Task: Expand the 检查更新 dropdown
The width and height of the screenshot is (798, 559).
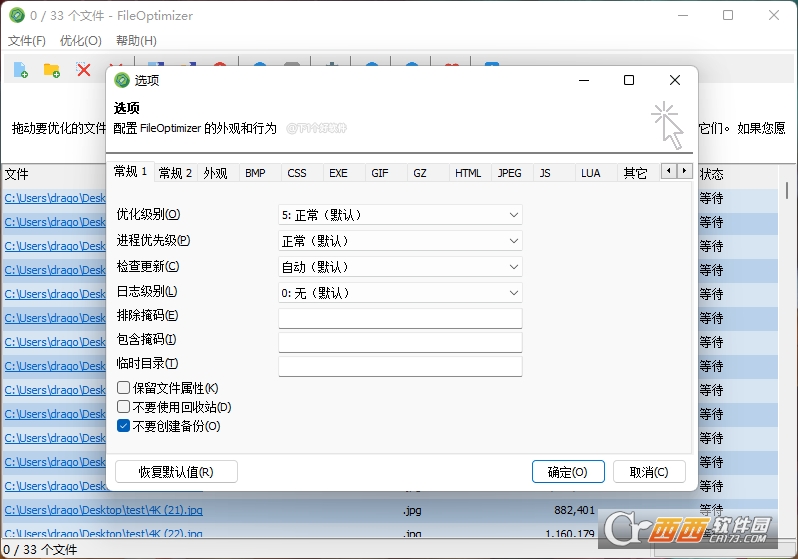Action: tap(400, 267)
